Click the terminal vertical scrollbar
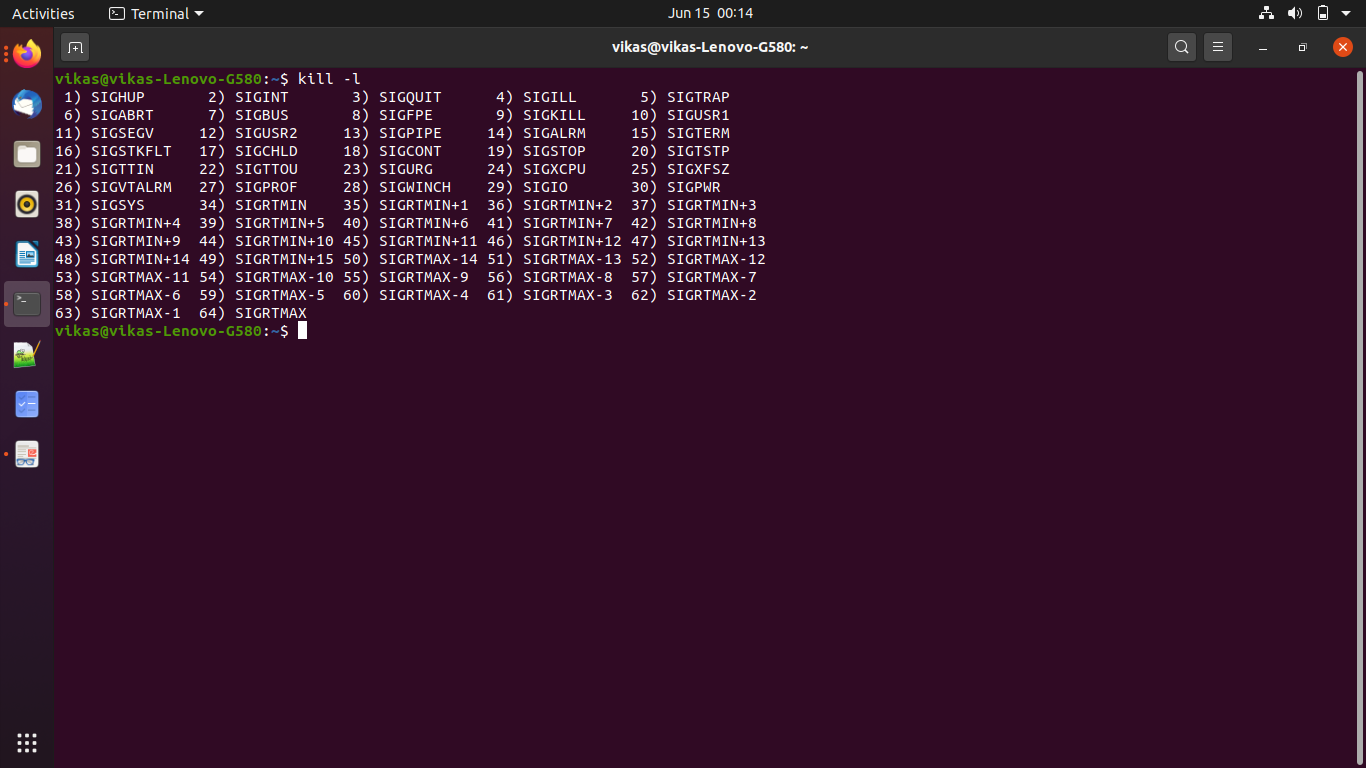The width and height of the screenshot is (1366, 768). coord(1359,416)
